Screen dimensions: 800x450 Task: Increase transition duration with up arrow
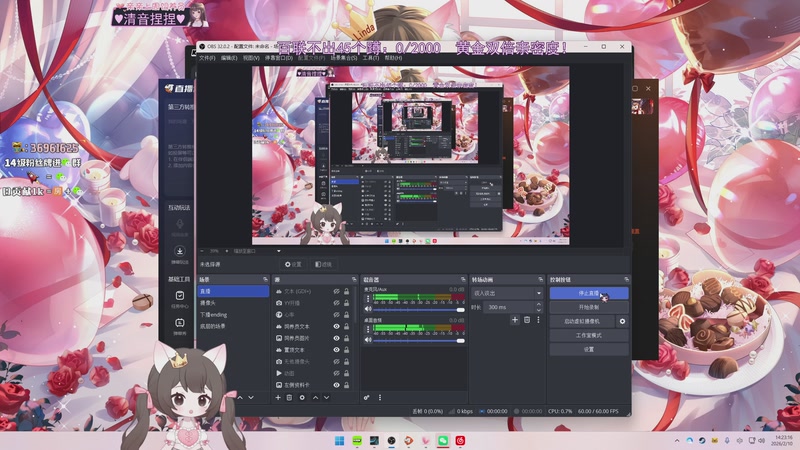[539, 305]
